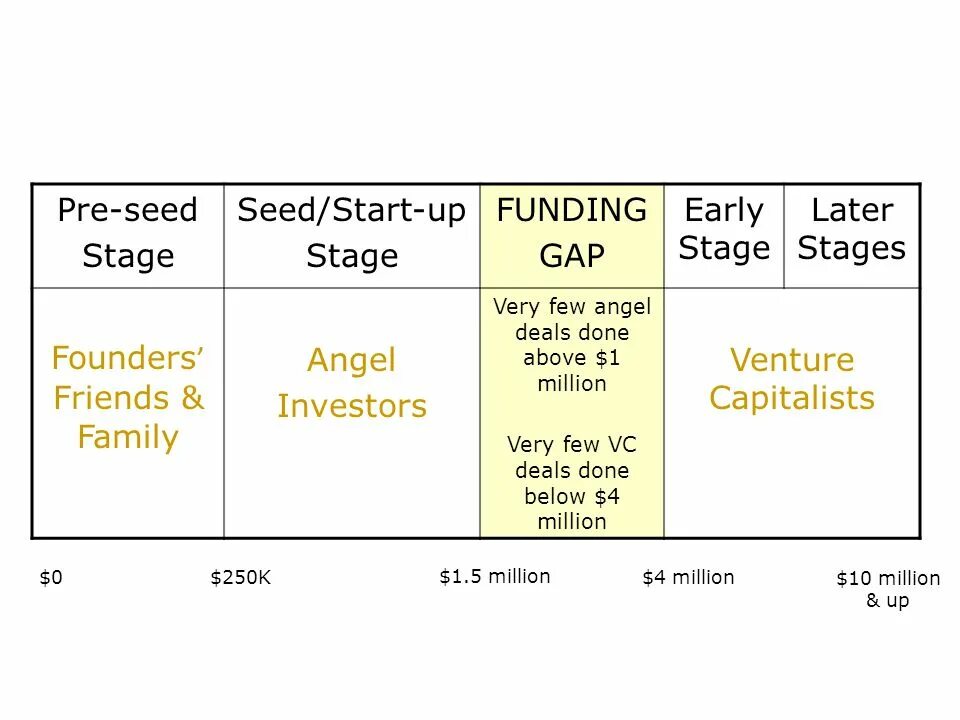Select the gold word Venture
Image resolution: width=960 pixels, height=720 pixels.
click(792, 360)
